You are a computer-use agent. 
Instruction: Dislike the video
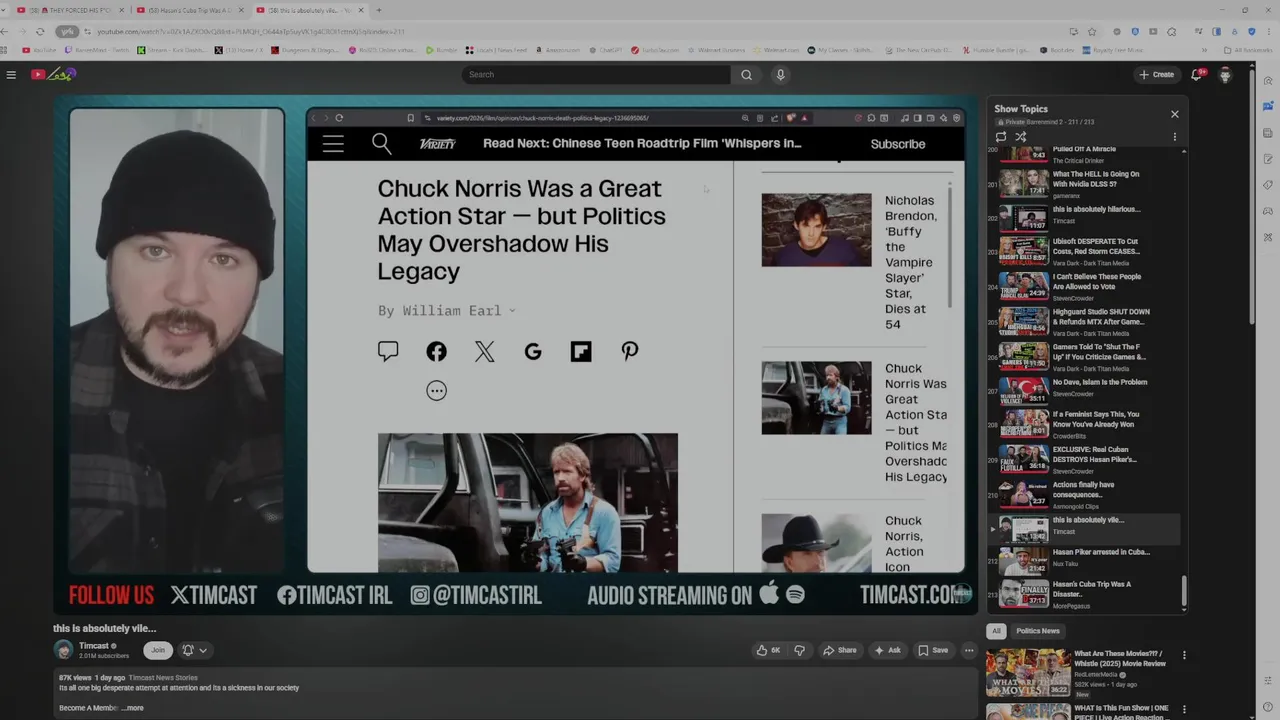pyautogui.click(x=799, y=650)
